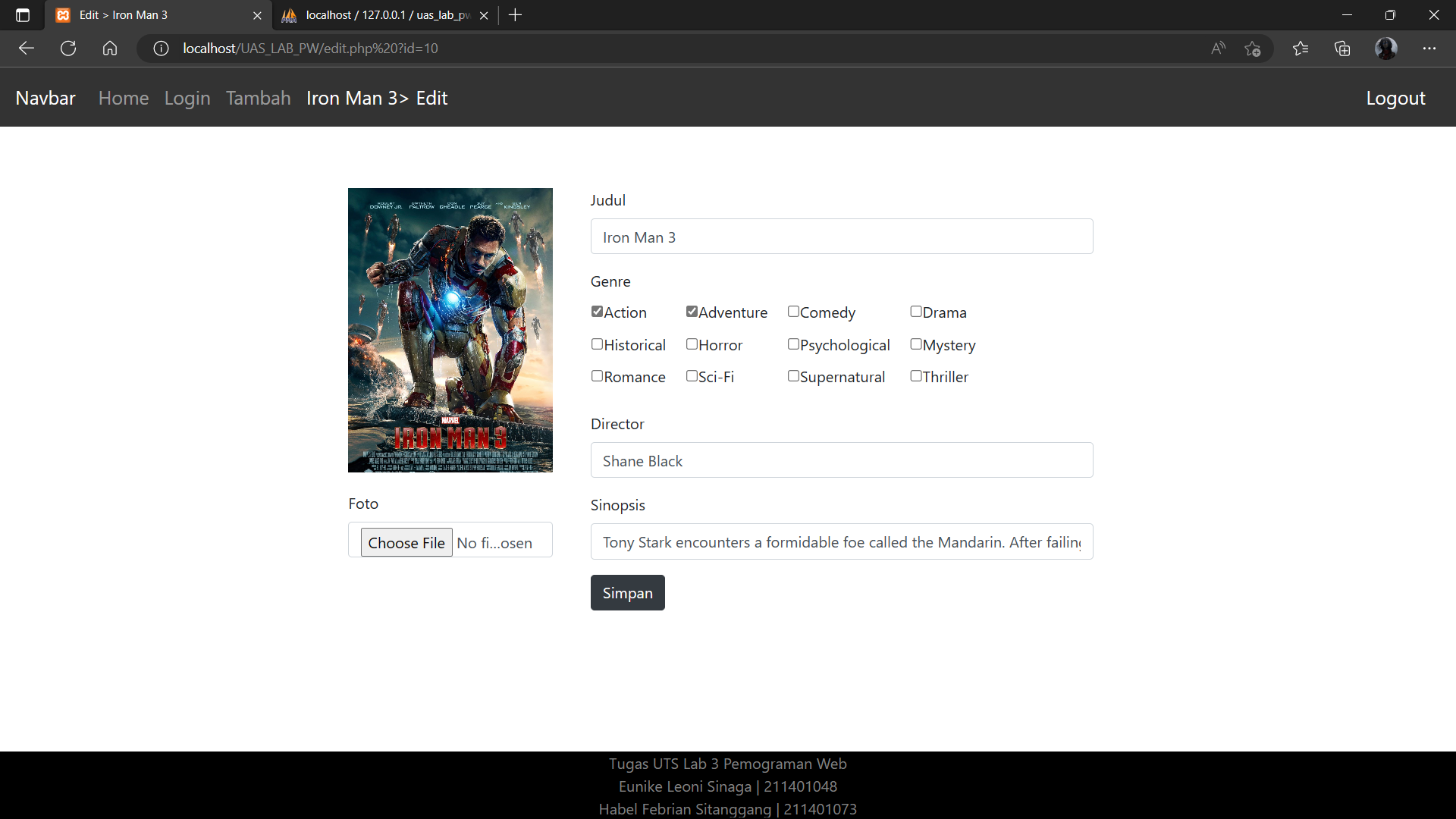Enable the Sci-Fi genre checkbox

[x=692, y=376]
